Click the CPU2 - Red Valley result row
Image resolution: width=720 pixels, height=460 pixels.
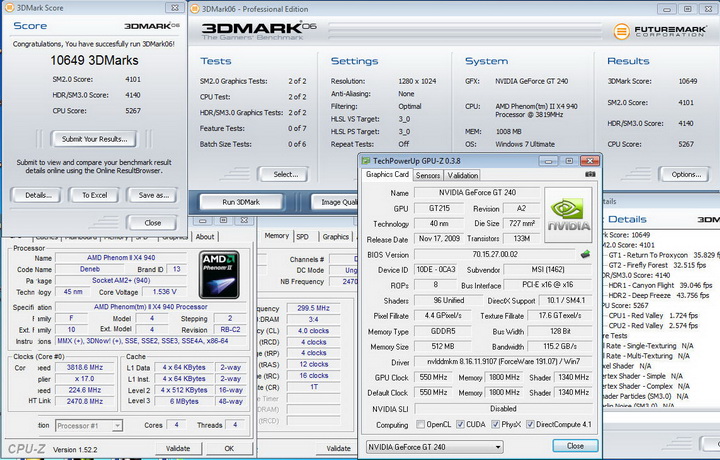pyautogui.click(x=653, y=325)
